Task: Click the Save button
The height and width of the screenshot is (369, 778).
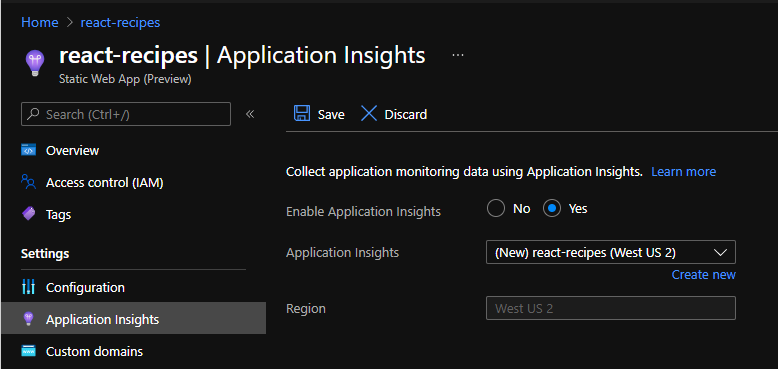Action: pos(319,114)
